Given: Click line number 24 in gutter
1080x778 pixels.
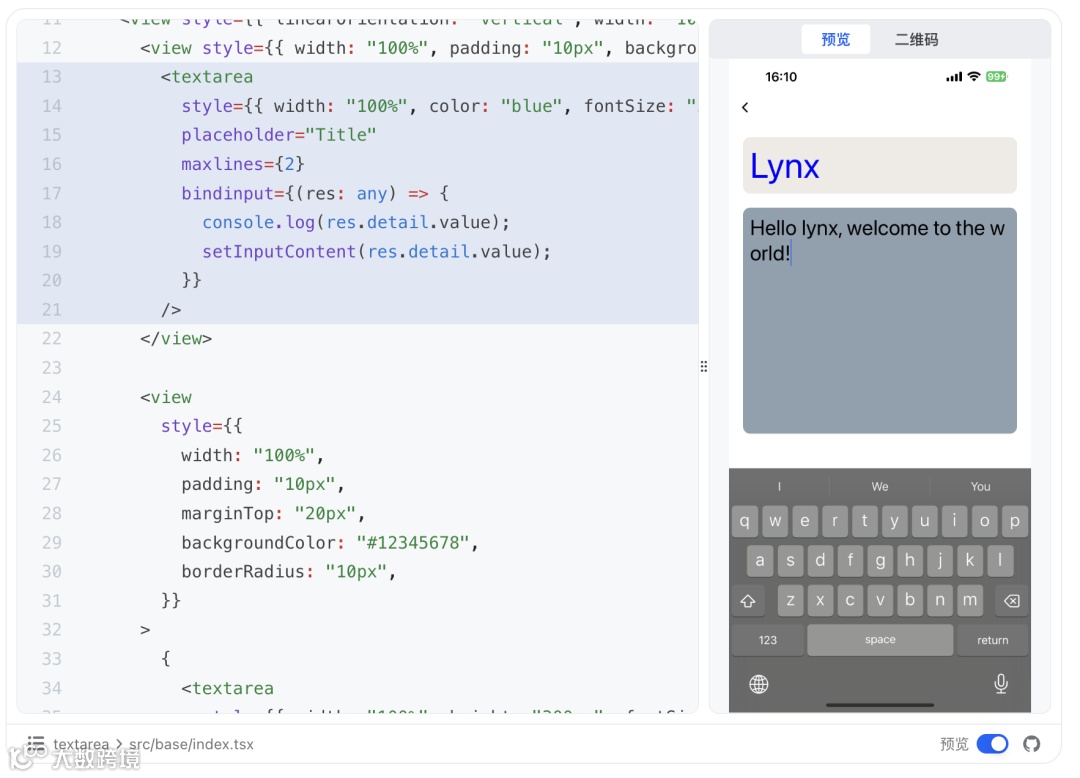Looking at the screenshot, I should point(52,397).
